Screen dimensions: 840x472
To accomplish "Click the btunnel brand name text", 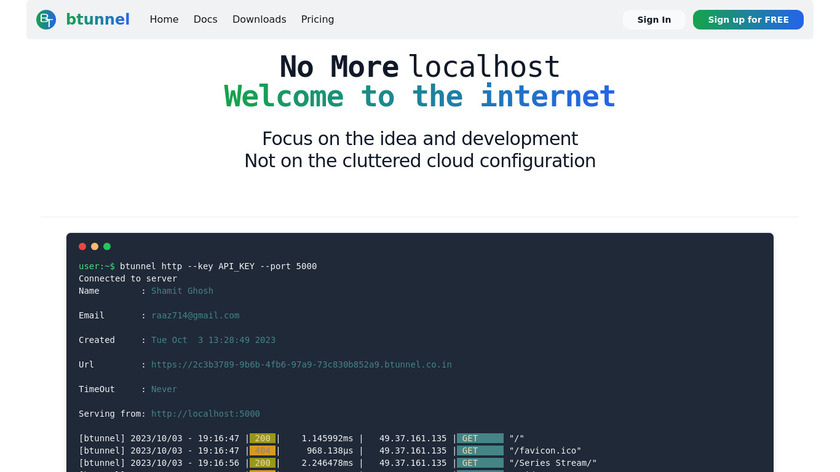I will click(x=98, y=19).
